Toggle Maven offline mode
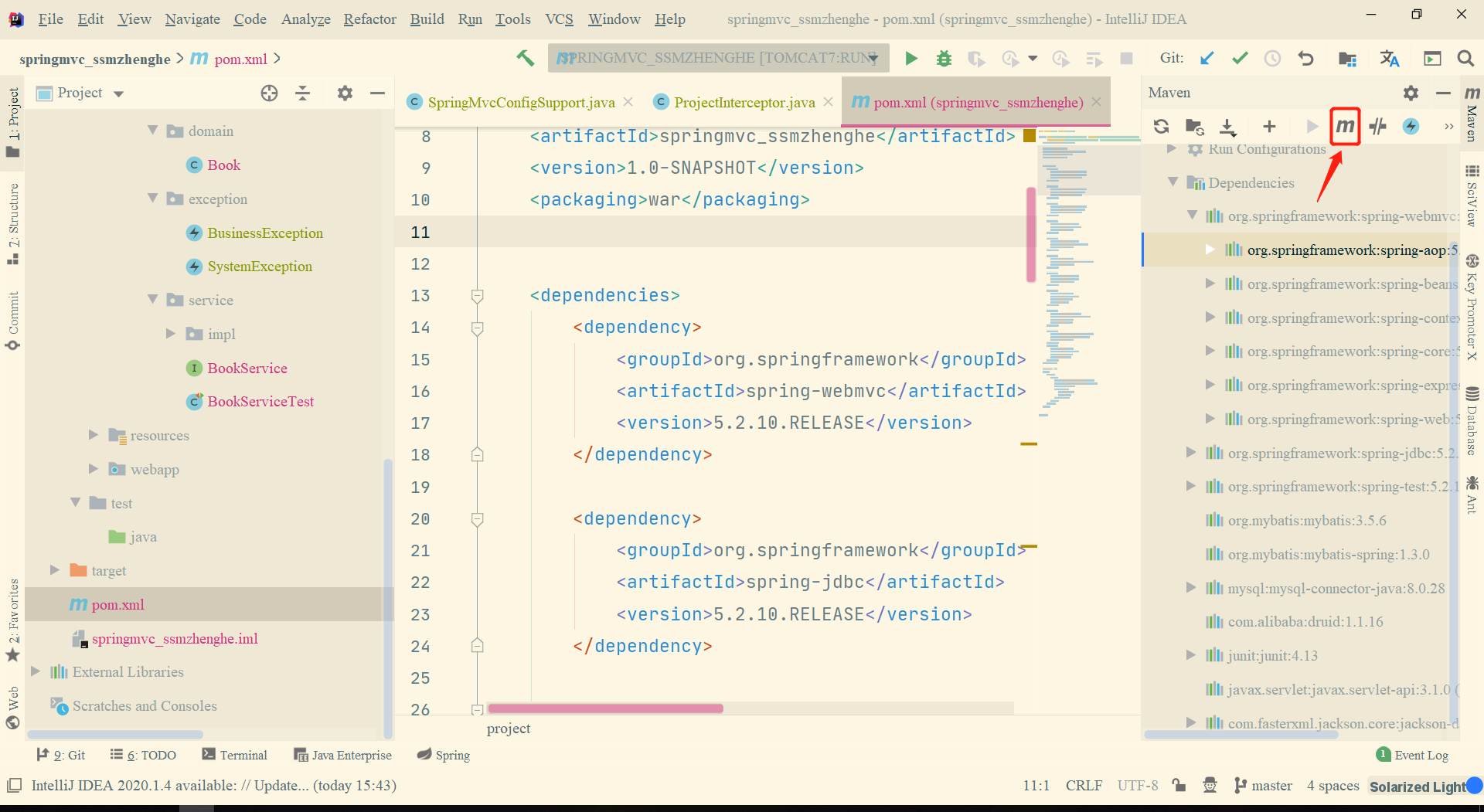The width and height of the screenshot is (1484, 812). point(1377,126)
